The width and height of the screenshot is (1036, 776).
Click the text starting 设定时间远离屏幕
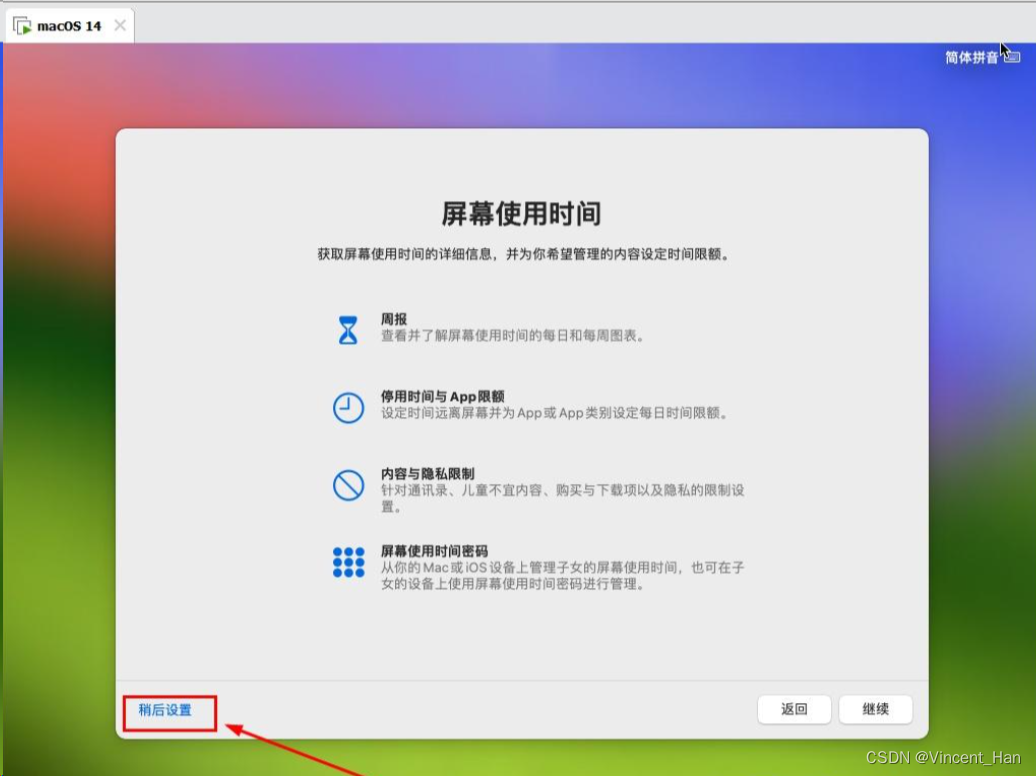coord(554,413)
